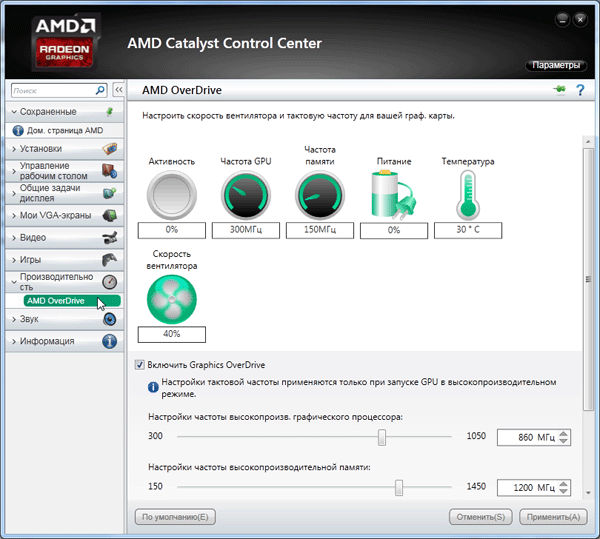Viewport: 600px width, 539px height.
Task: Click the Температура thermometer icon
Action: coord(468,195)
